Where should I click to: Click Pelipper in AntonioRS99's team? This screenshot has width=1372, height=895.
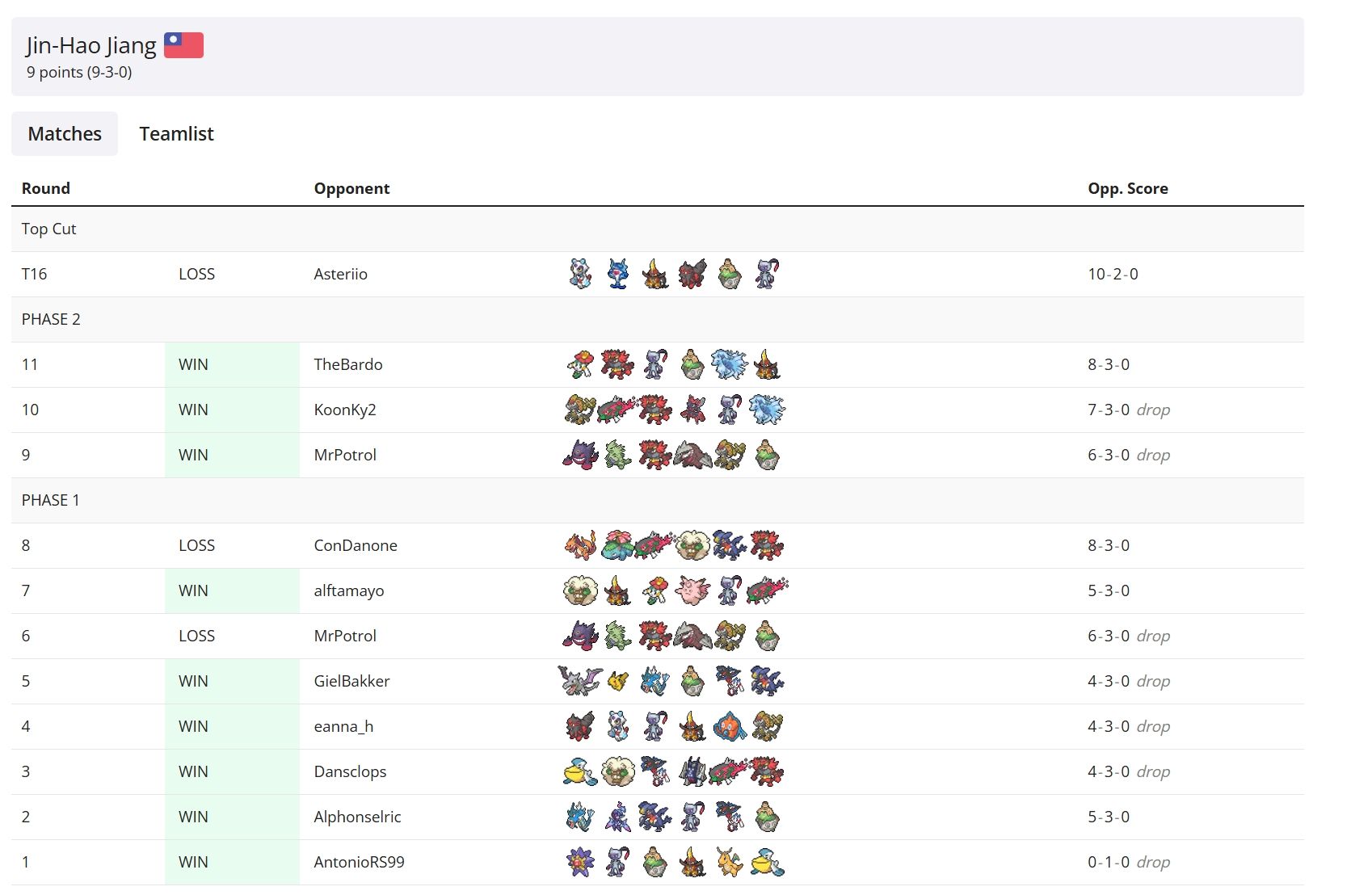click(766, 862)
